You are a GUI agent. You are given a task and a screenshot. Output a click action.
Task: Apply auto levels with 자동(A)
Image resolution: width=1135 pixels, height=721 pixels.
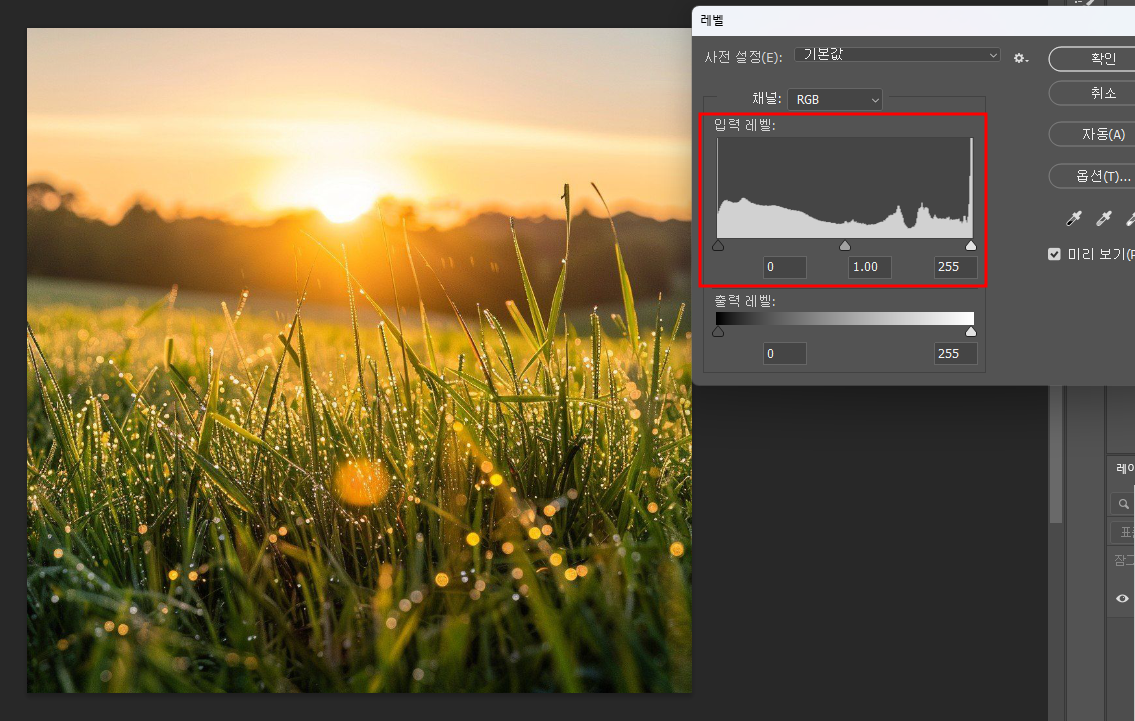pyautogui.click(x=1092, y=134)
